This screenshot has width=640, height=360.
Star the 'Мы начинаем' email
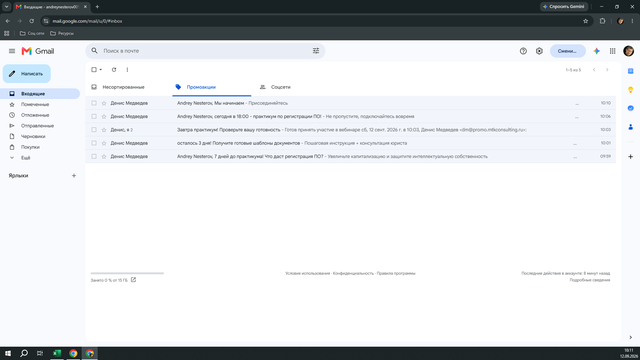click(x=104, y=103)
